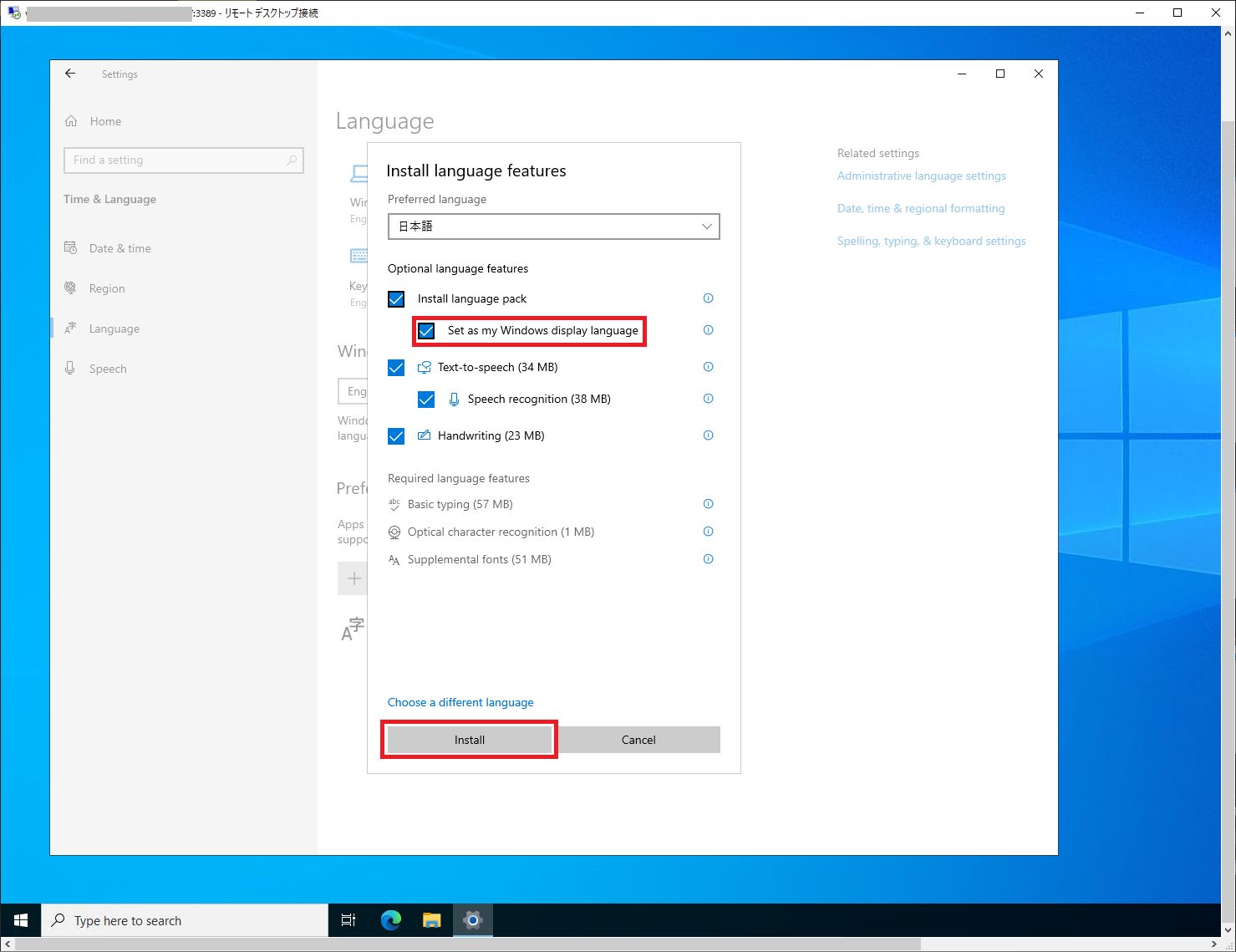Open Date, time & regional formatting
The height and width of the screenshot is (952, 1236).
(x=921, y=208)
